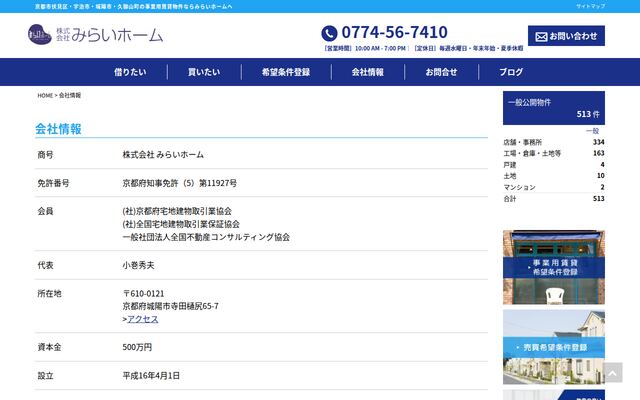Click the 京都府城陽市寺田樋尻65-7 address
Screen dimensions: 640x400
(x=171, y=306)
